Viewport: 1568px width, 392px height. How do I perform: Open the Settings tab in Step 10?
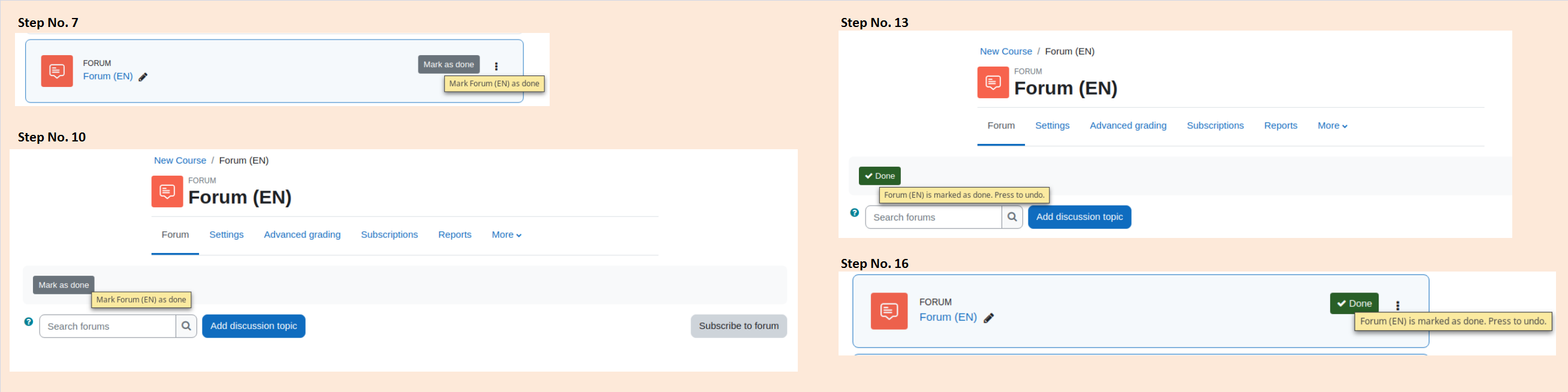227,235
